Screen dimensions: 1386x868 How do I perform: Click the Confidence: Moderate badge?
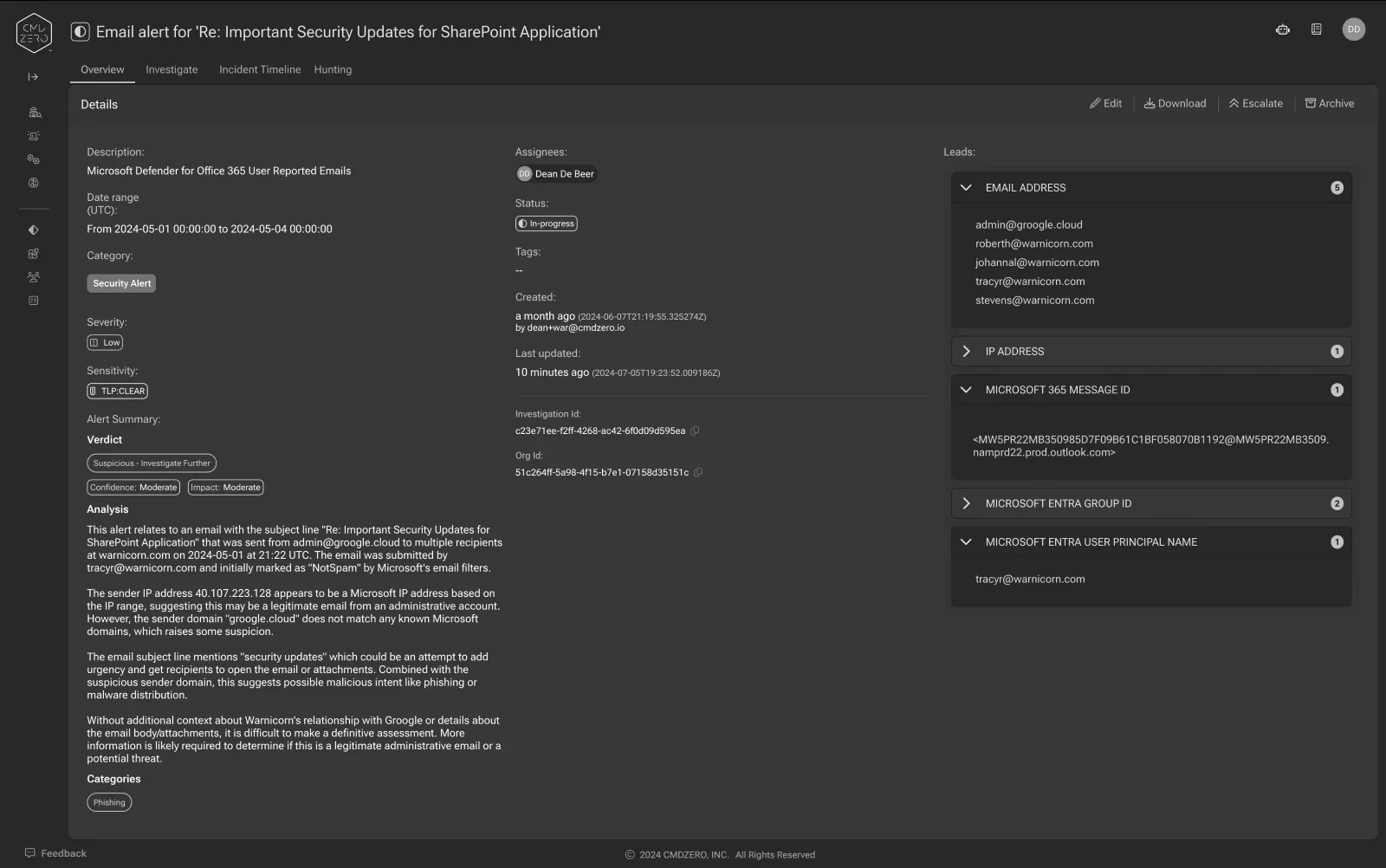click(133, 488)
